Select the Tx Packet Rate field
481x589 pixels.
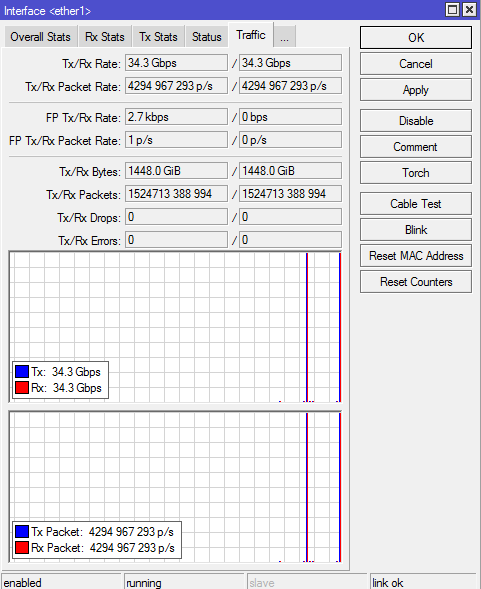pos(176,86)
